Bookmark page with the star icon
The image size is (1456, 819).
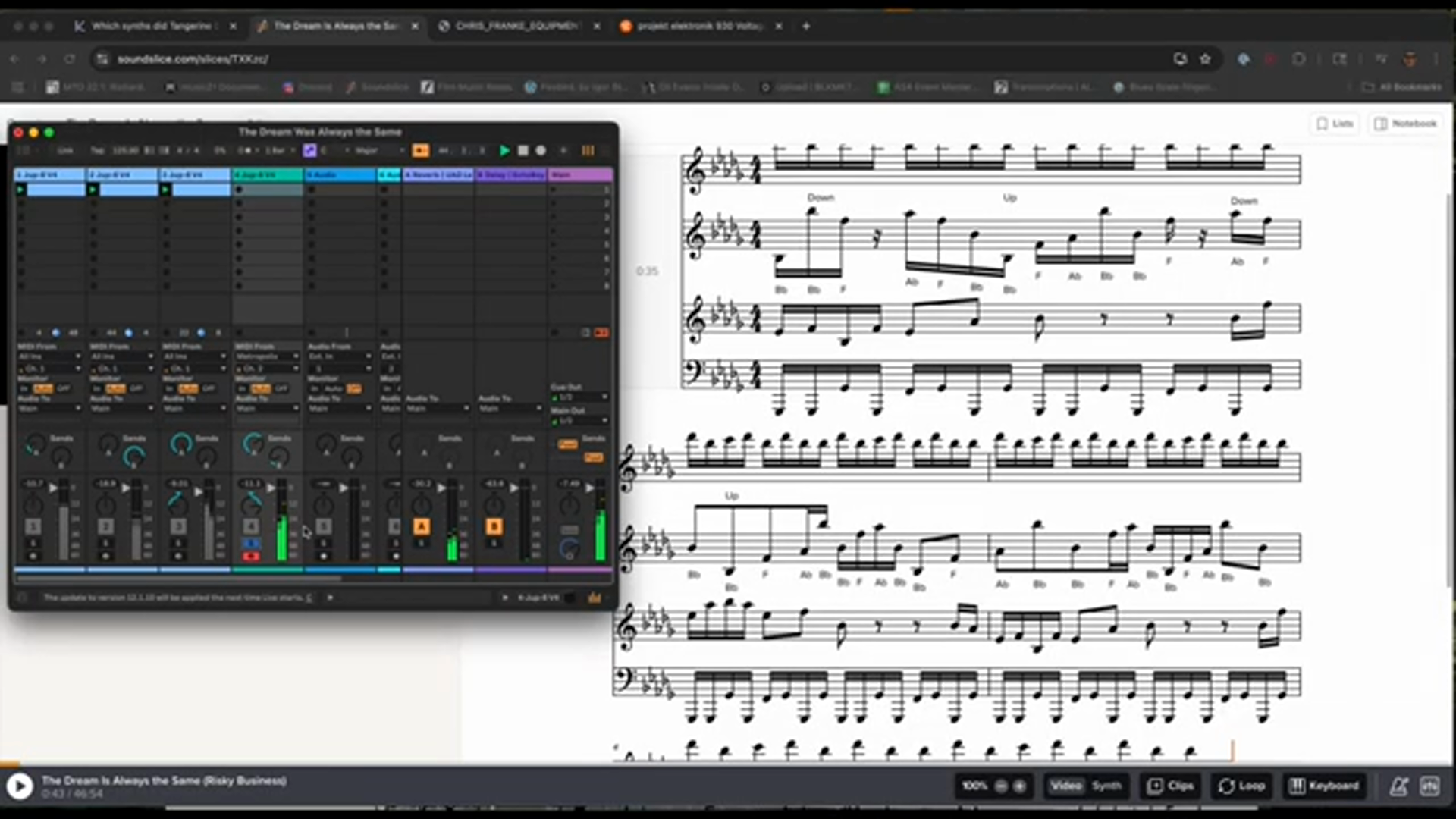pos(1205,58)
